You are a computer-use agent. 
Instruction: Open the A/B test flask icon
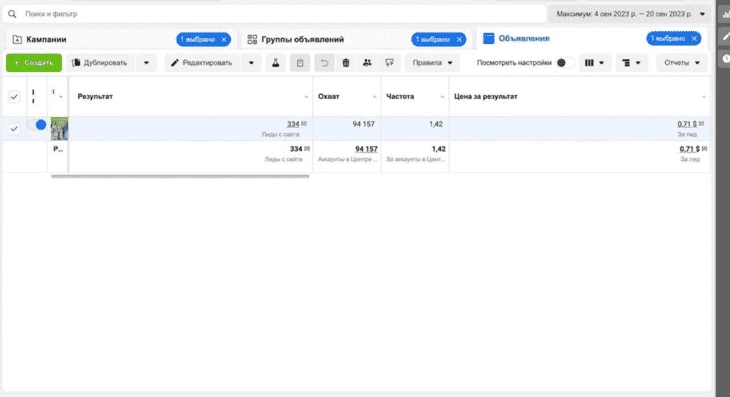pyautogui.click(x=276, y=63)
